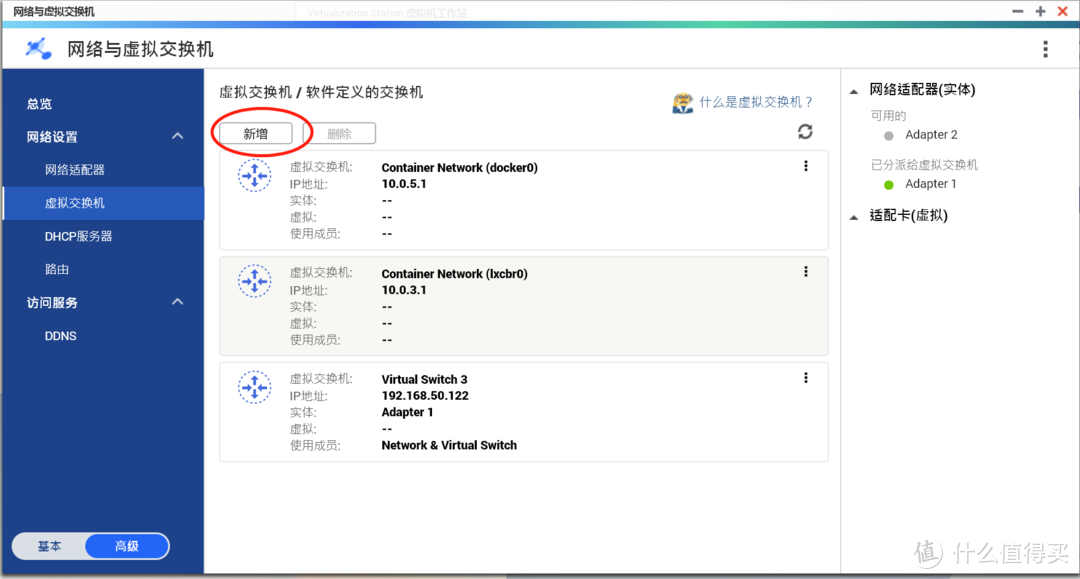Click the mascot icon beside 什么是虚拟交换机

pos(683,103)
